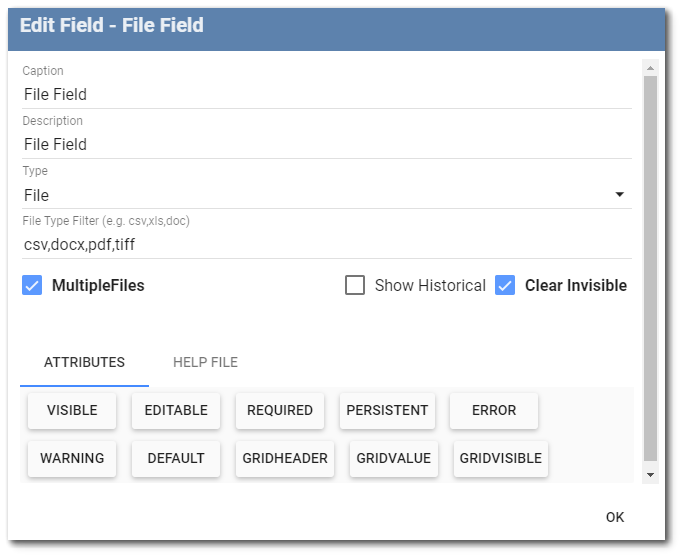Click the ERROR attribute button
This screenshot has width=681, height=556.
[x=494, y=410]
